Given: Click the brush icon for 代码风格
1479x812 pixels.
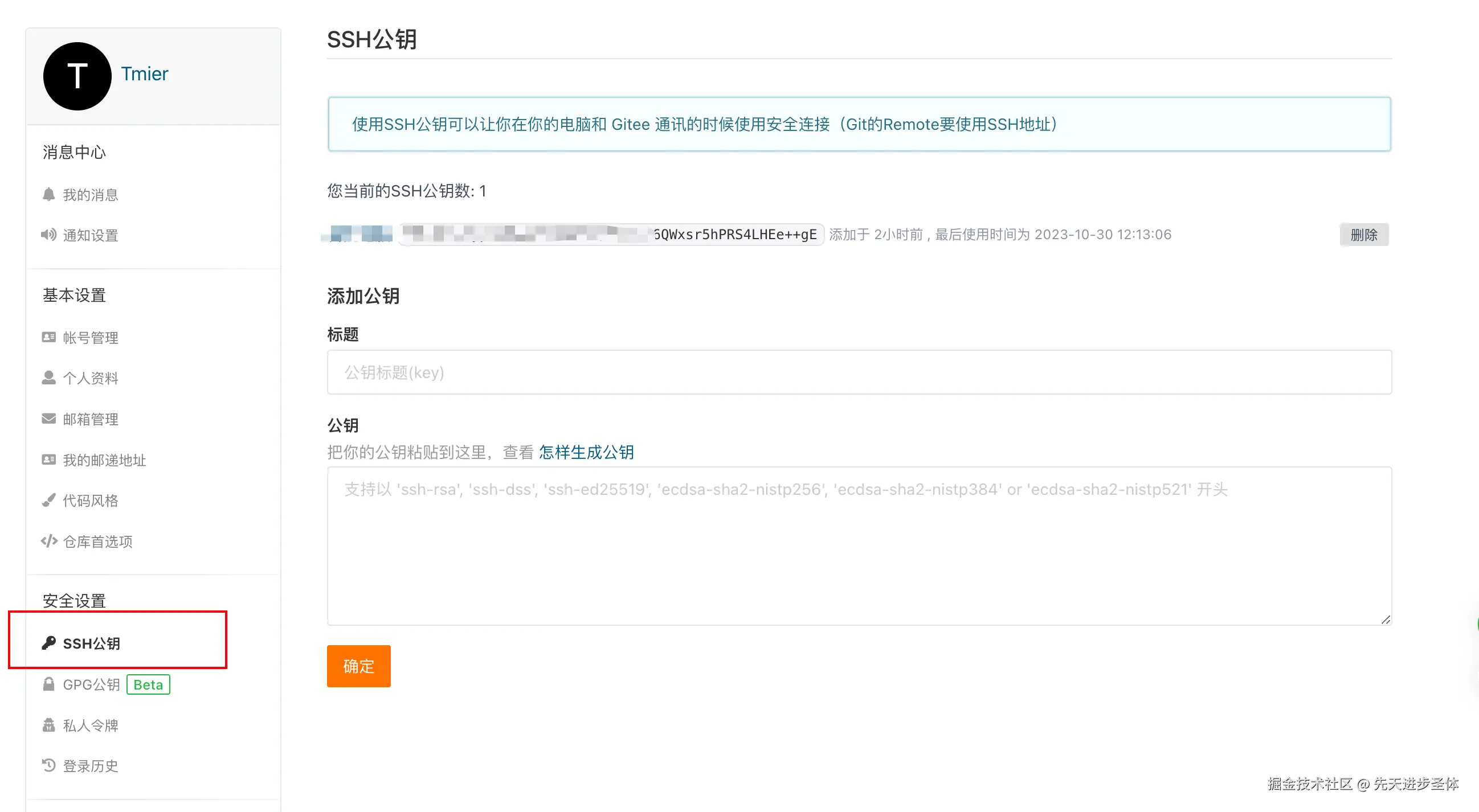Looking at the screenshot, I should coord(49,501).
